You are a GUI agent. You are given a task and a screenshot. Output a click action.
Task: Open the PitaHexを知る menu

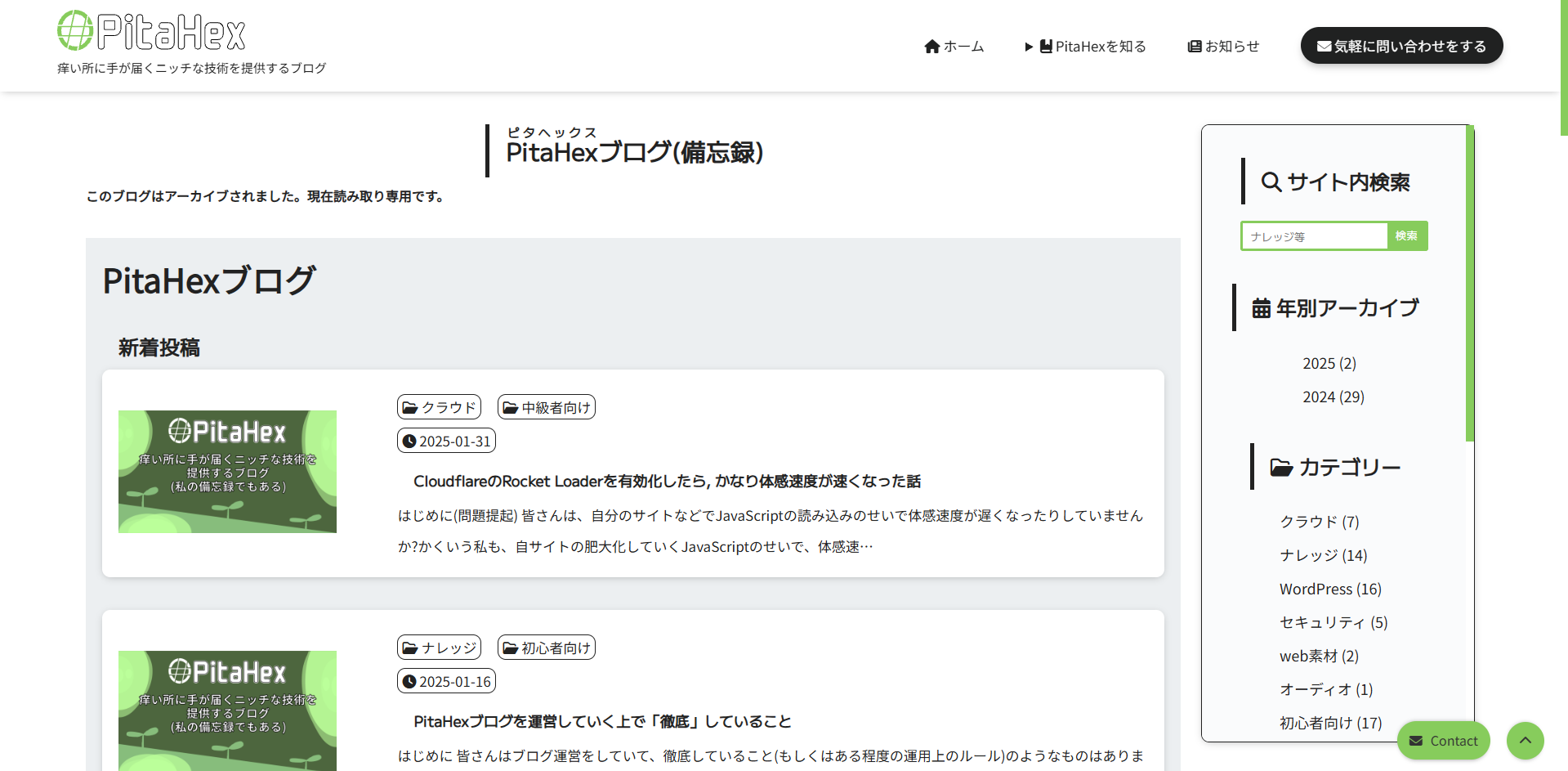click(1085, 47)
